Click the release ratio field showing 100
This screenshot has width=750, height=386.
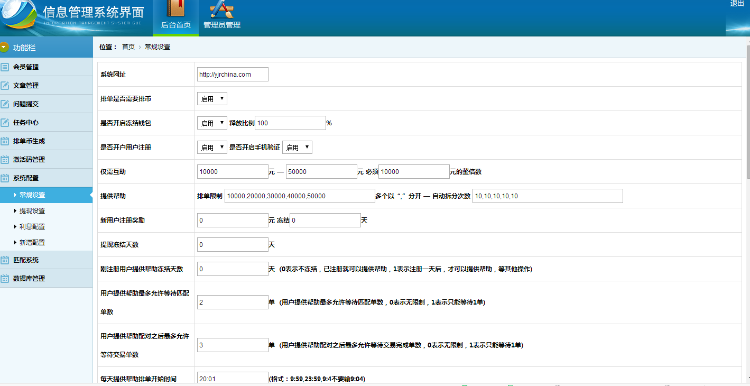click(290, 123)
